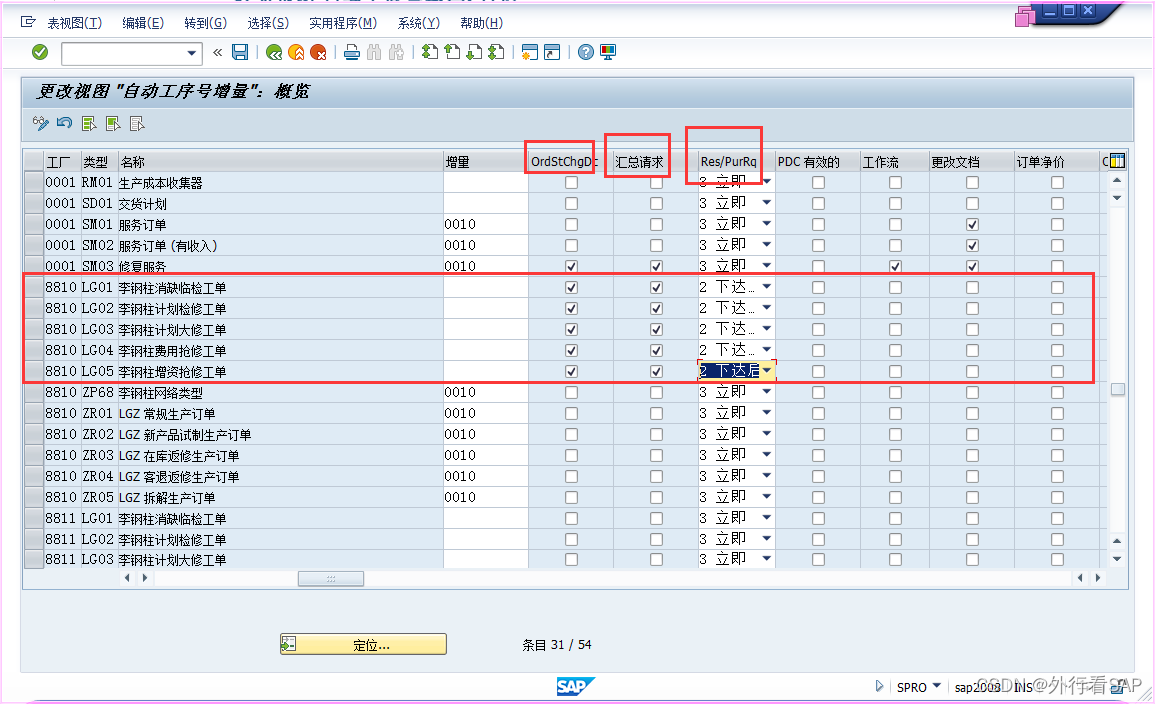Click the Create shortcut icon

tap(552, 52)
